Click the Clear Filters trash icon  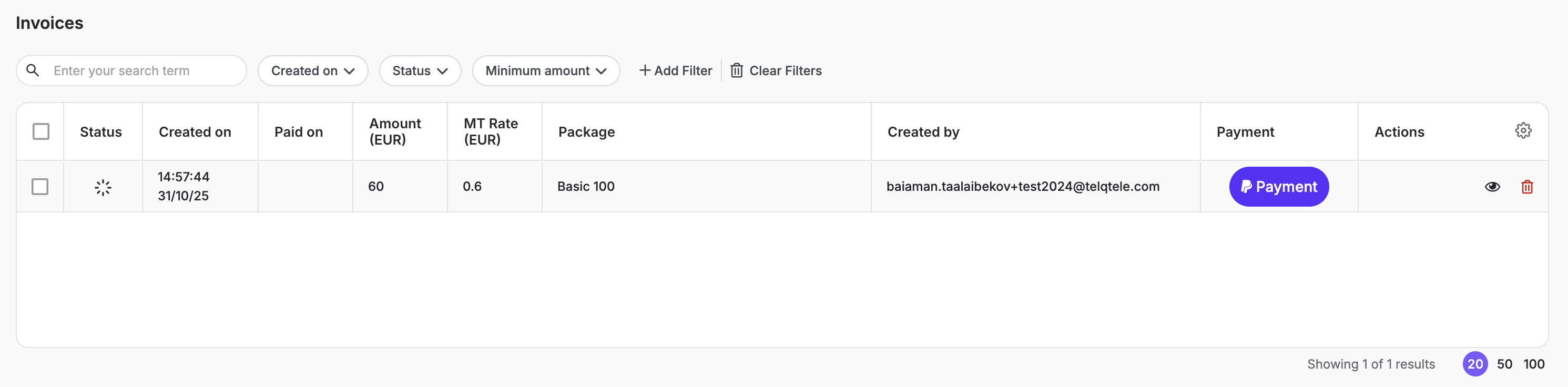[737, 70]
